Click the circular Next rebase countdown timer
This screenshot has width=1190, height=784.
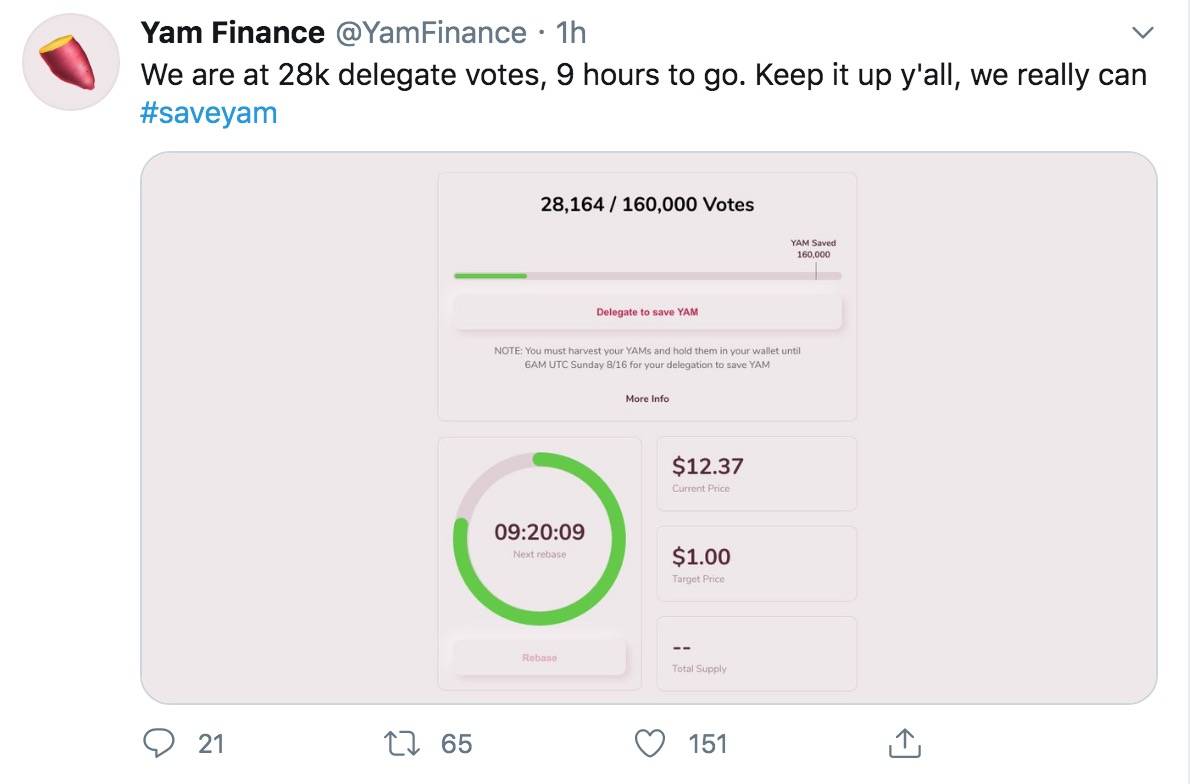point(539,539)
